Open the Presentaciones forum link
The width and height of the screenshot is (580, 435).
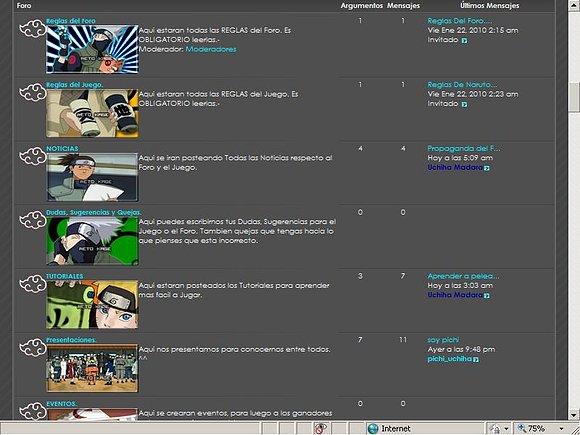[x=71, y=340]
